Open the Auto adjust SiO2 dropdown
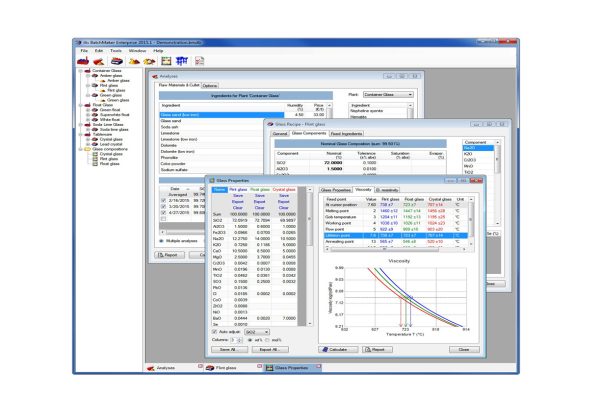This screenshot has width=600, height=397. click(x=257, y=332)
